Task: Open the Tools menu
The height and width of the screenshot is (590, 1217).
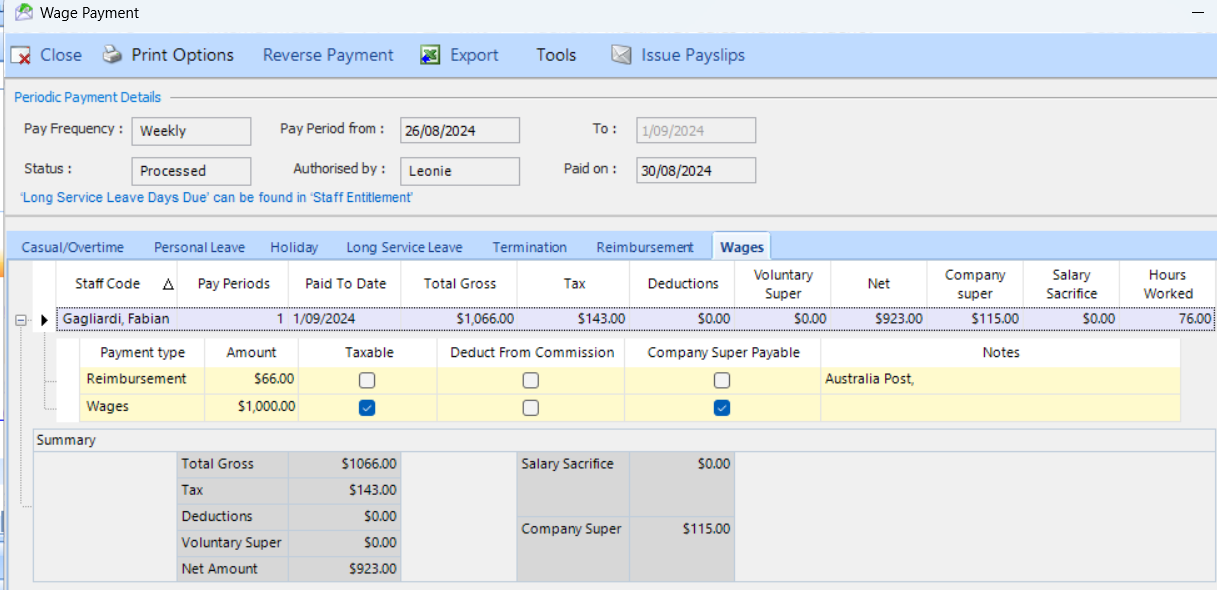Action: [555, 55]
